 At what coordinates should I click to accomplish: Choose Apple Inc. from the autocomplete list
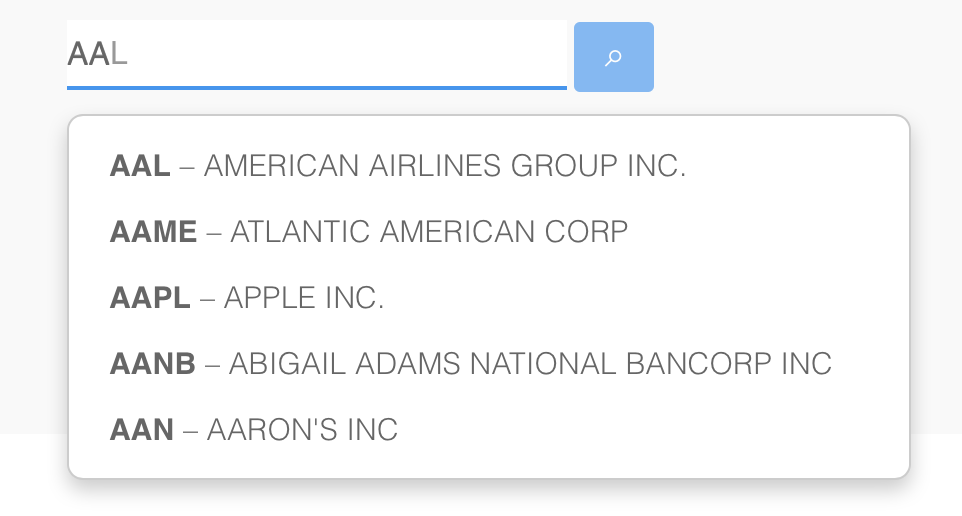coord(304,298)
